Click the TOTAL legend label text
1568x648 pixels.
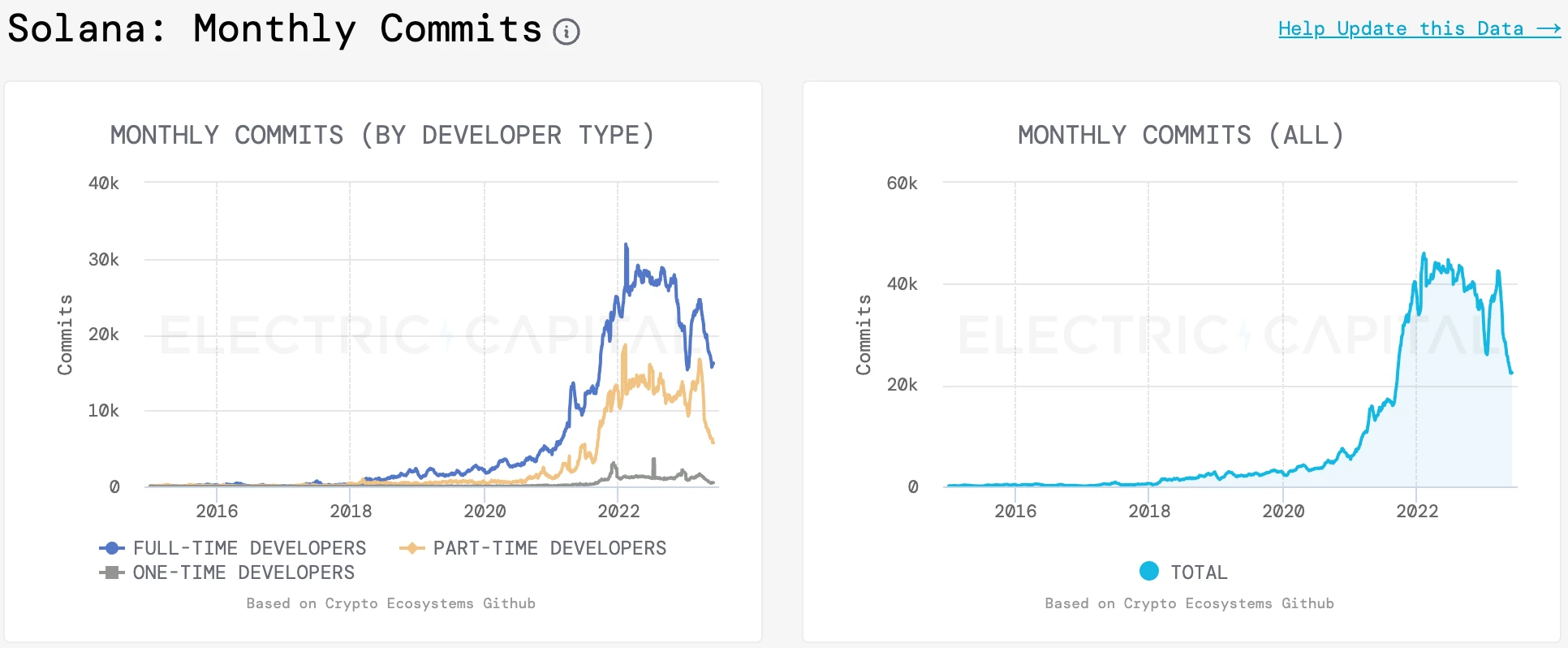tap(1199, 572)
